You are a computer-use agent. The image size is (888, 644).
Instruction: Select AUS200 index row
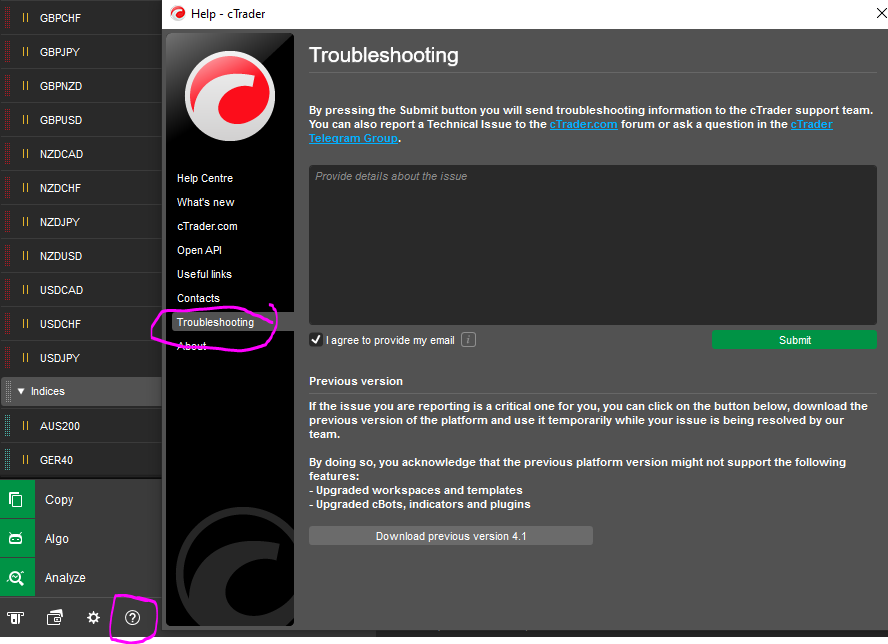point(81,425)
